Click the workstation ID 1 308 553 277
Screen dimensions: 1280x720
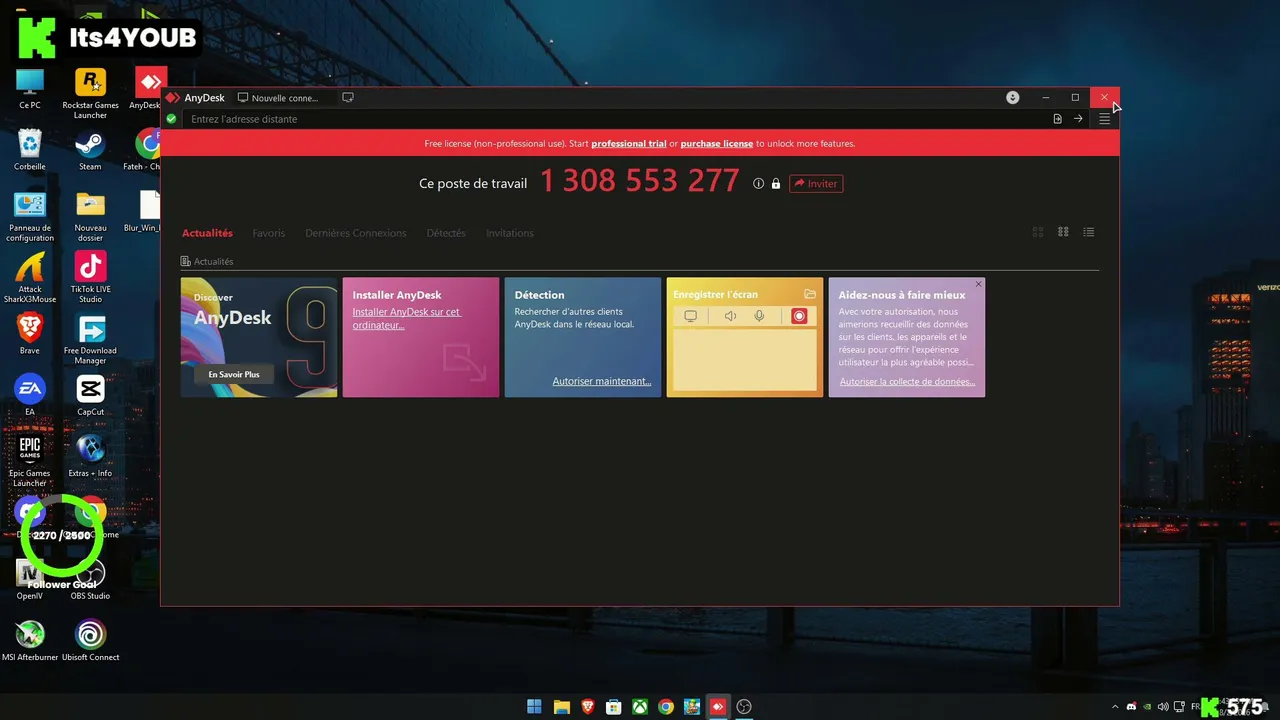tap(640, 182)
